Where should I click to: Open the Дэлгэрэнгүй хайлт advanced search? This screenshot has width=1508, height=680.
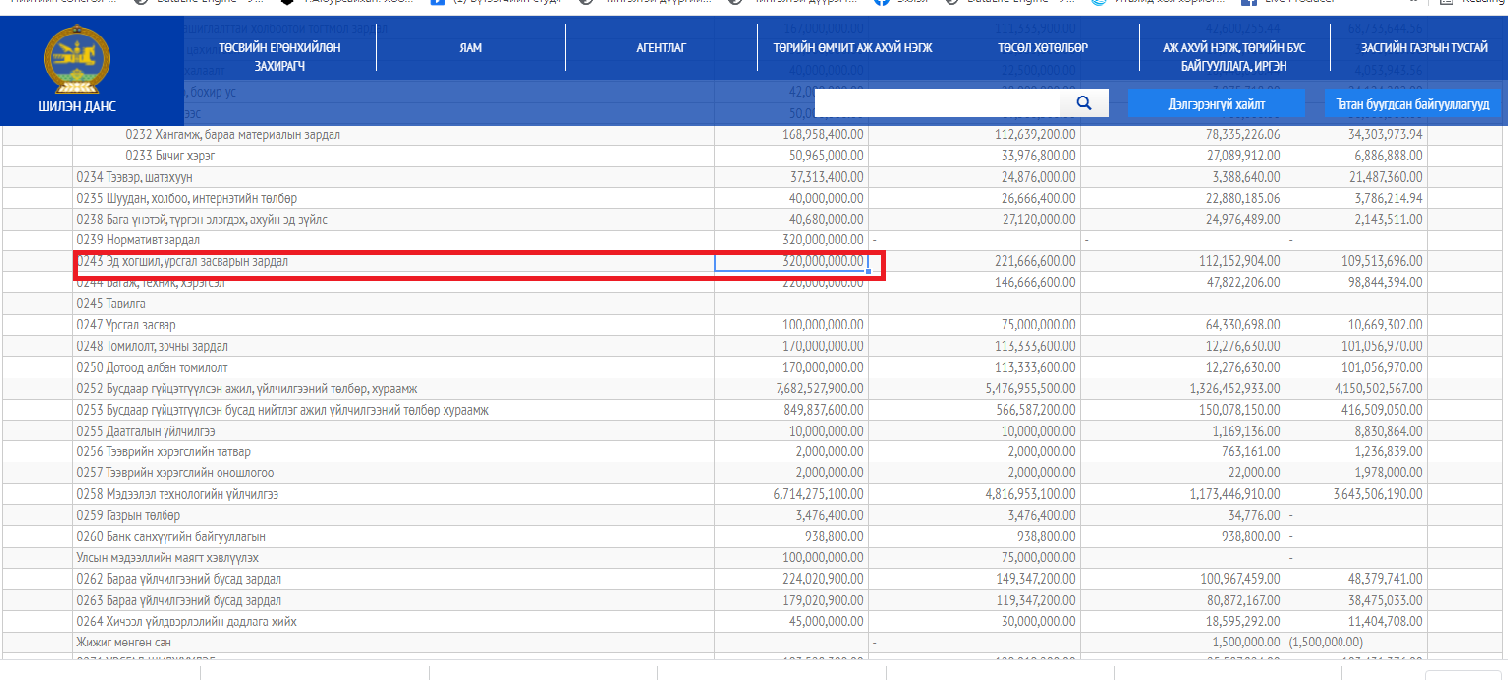1216,103
